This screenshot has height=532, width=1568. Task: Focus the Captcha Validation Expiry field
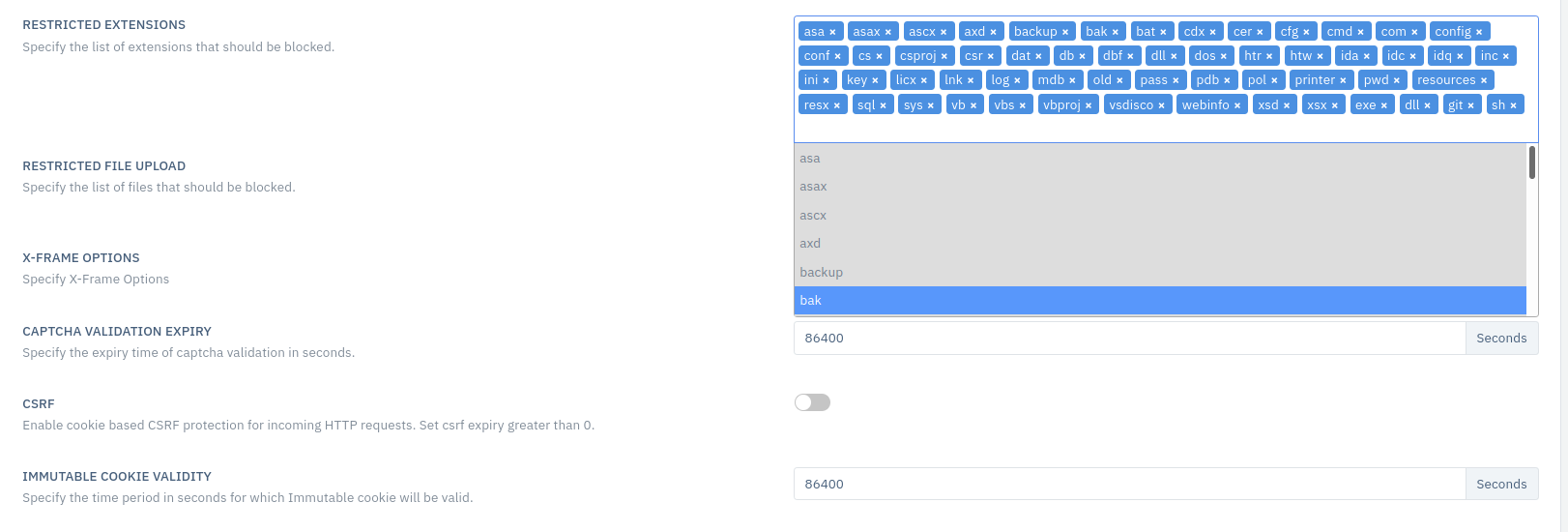click(1129, 339)
